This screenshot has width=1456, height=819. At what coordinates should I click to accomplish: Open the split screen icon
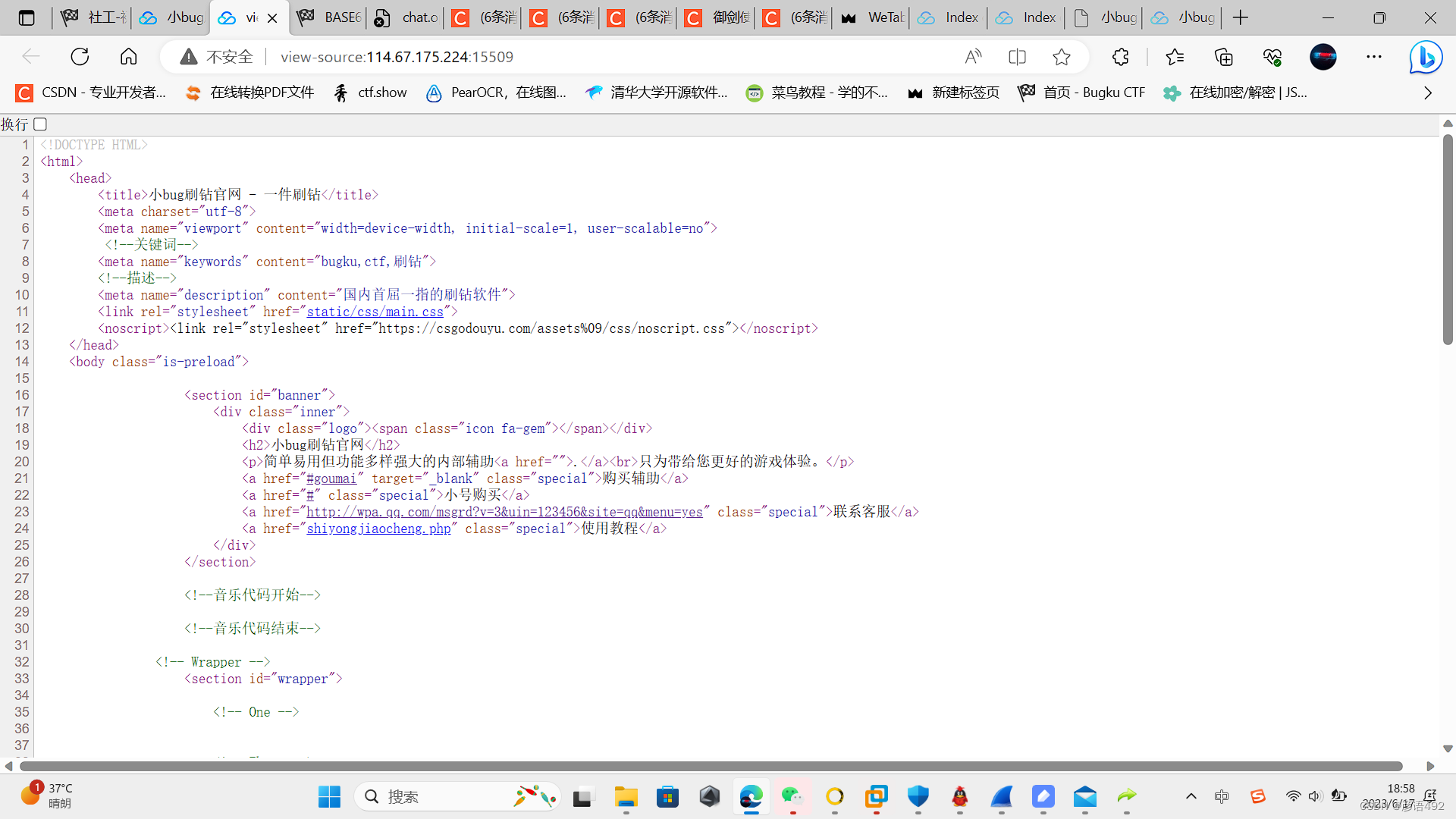1017,57
